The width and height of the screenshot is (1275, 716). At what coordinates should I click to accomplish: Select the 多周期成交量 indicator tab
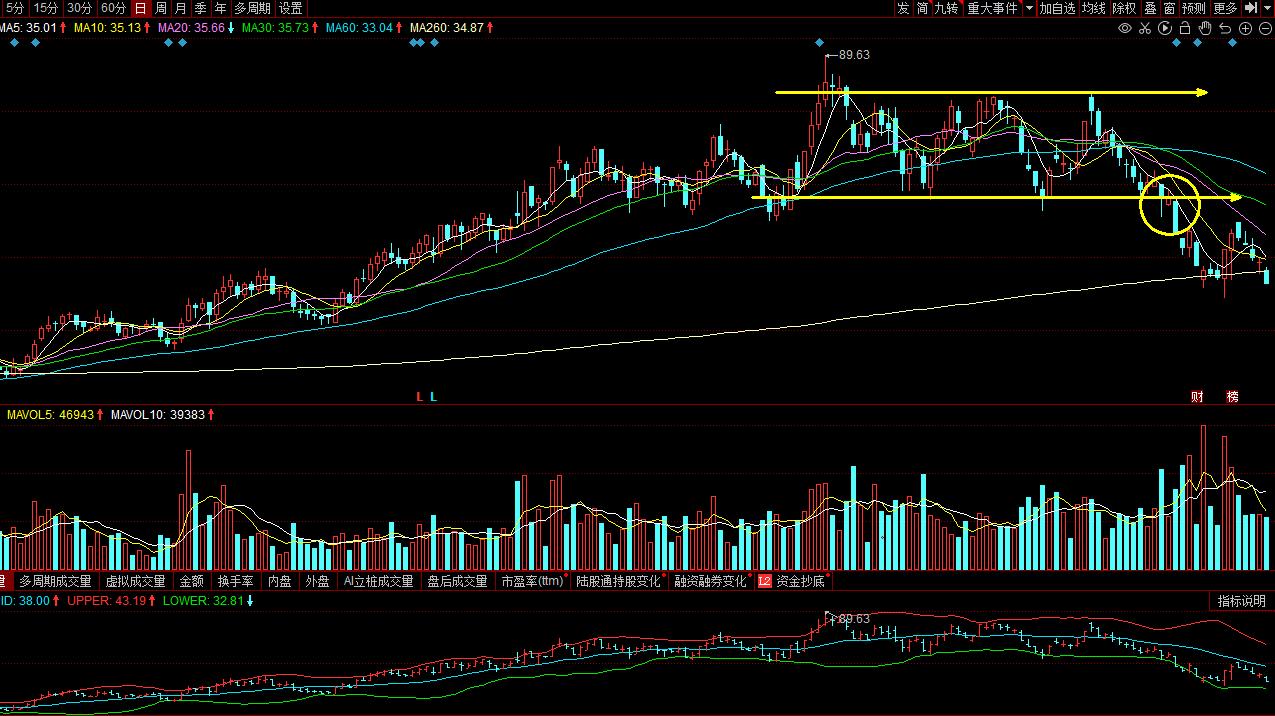54,581
